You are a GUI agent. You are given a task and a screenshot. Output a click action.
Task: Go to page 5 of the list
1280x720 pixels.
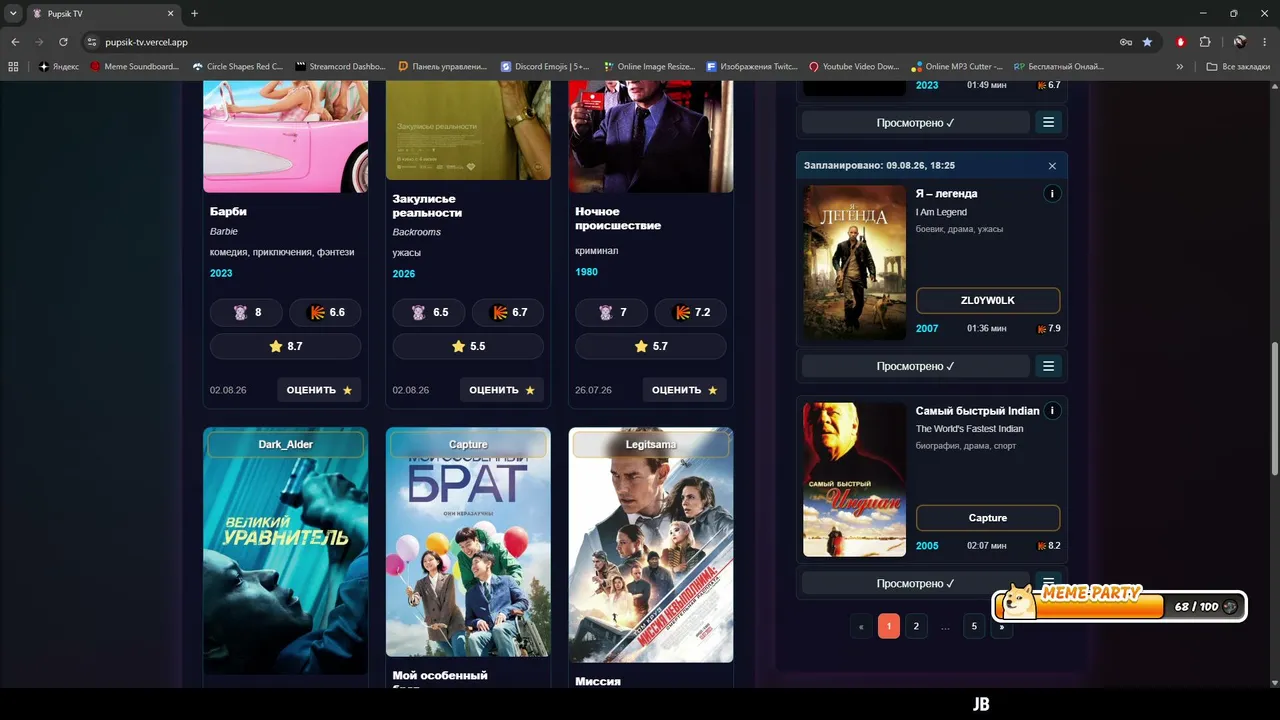(x=974, y=627)
